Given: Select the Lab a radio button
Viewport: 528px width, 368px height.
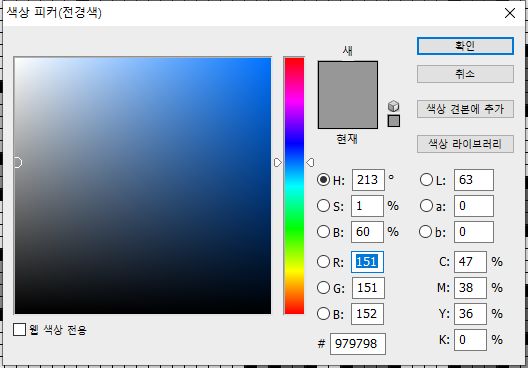Looking at the screenshot, I should point(426,205).
